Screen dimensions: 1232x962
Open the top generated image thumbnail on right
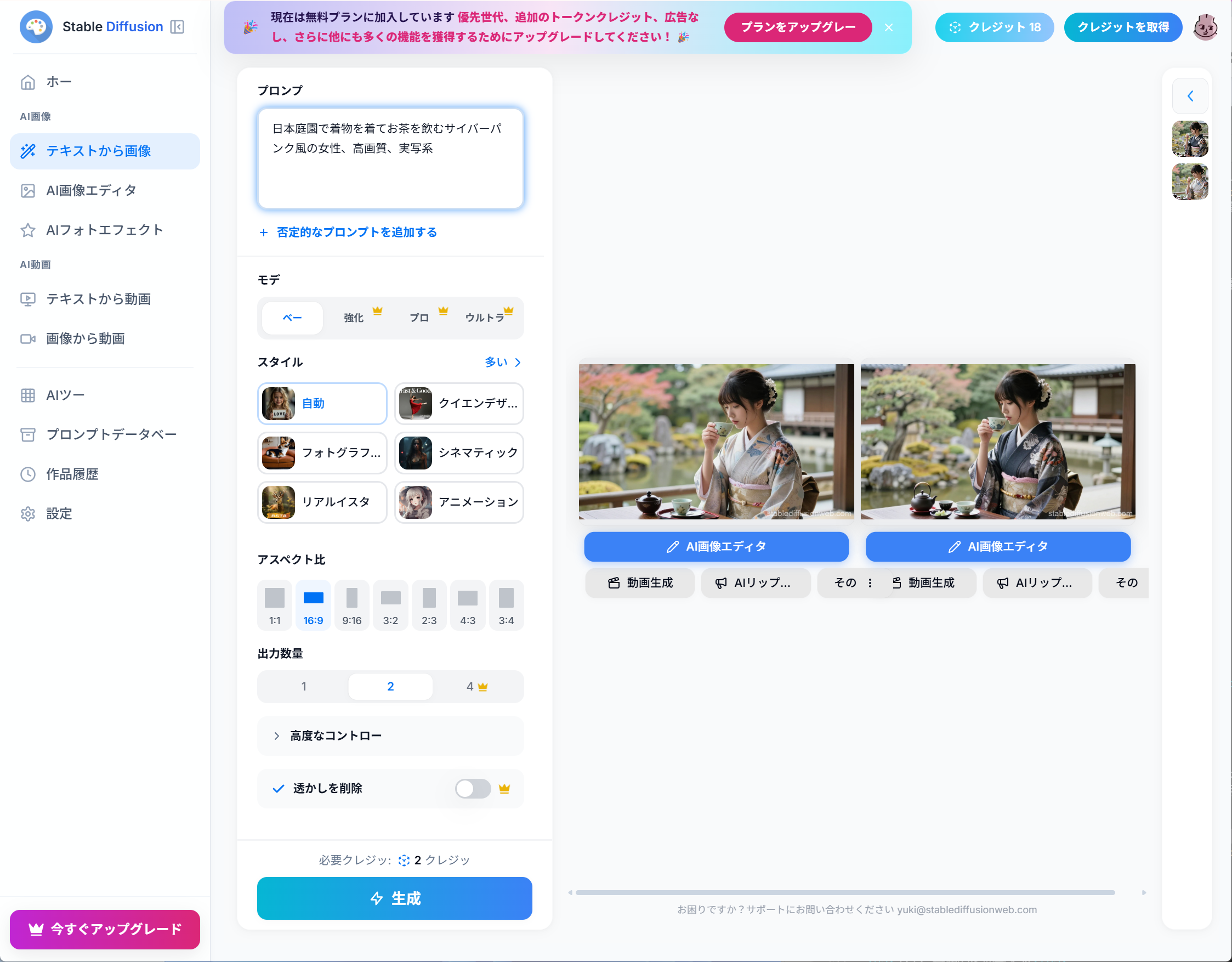pos(1190,139)
